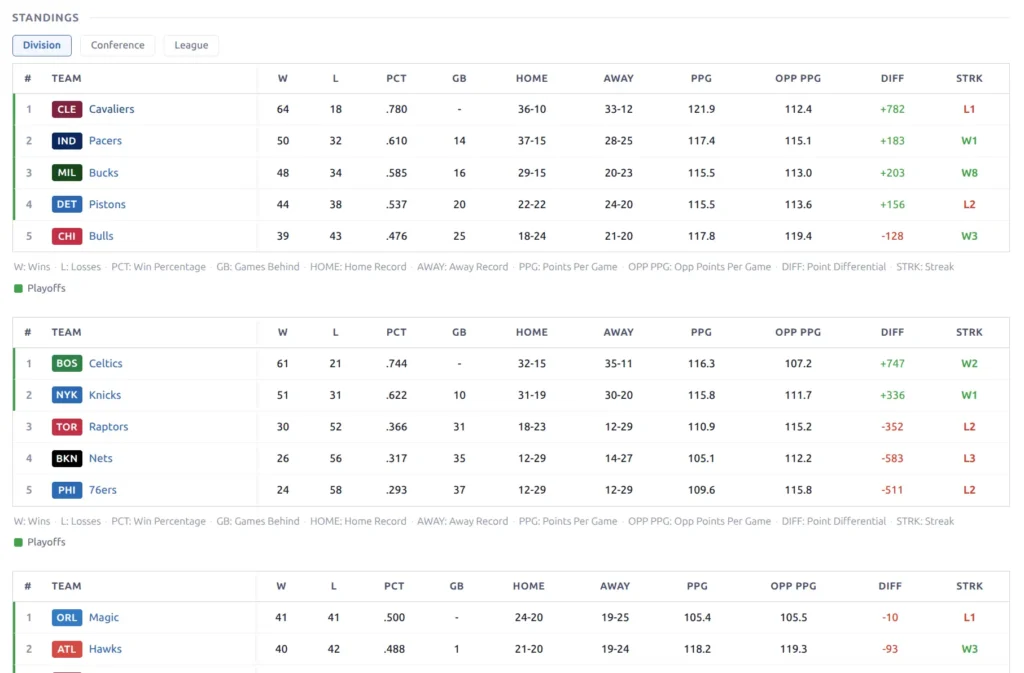Click the BKN team badge
The image size is (1024, 673).
tap(67, 458)
